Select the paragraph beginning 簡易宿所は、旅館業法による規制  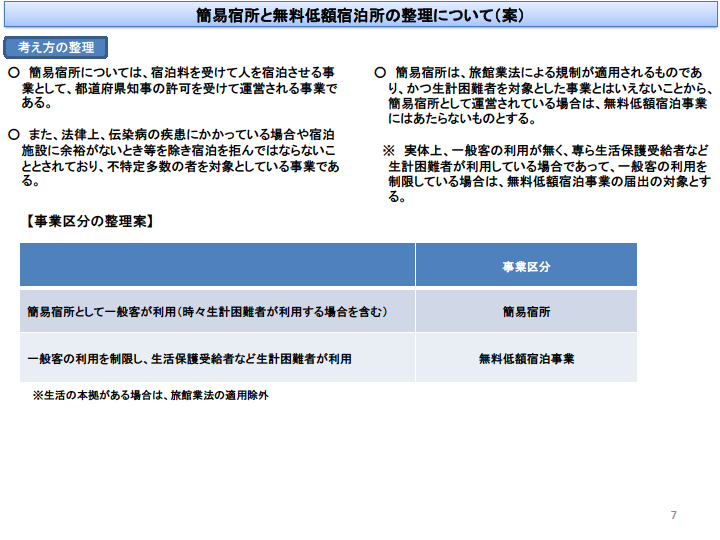point(544,95)
